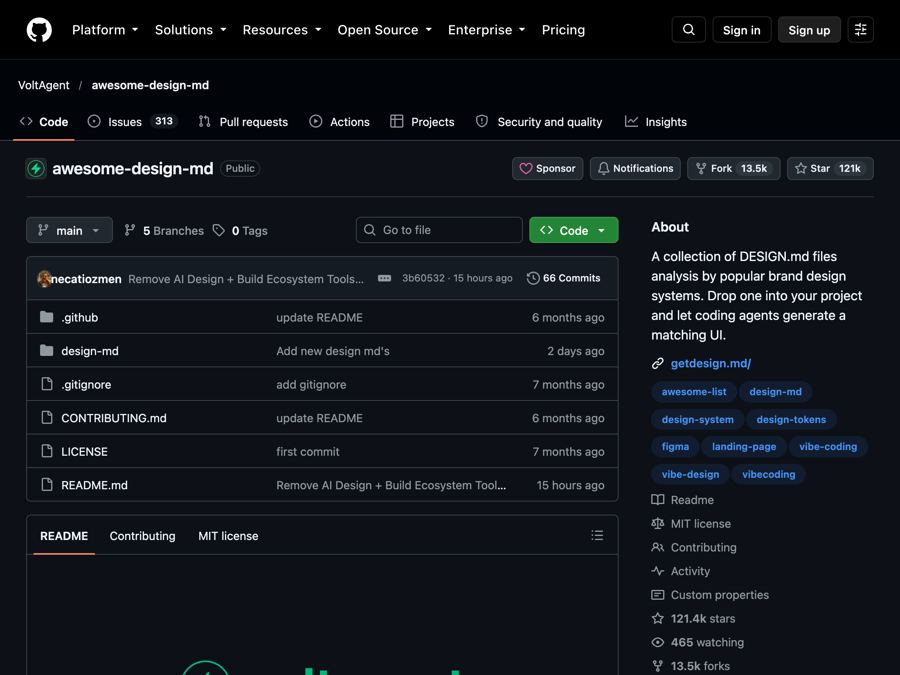900x675 pixels.
Task: Click the design-tokens topic tag
Action: pos(791,420)
